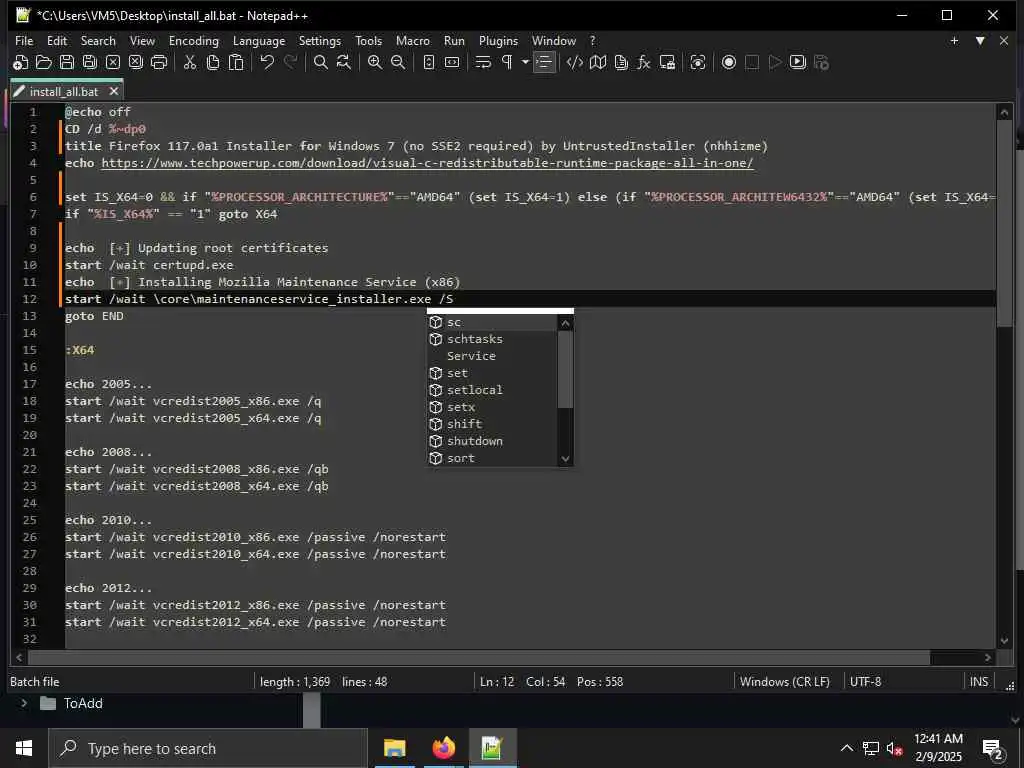The image size is (1024, 768).
Task: Click autocomplete list scroll-down arrow
Action: coord(566,458)
